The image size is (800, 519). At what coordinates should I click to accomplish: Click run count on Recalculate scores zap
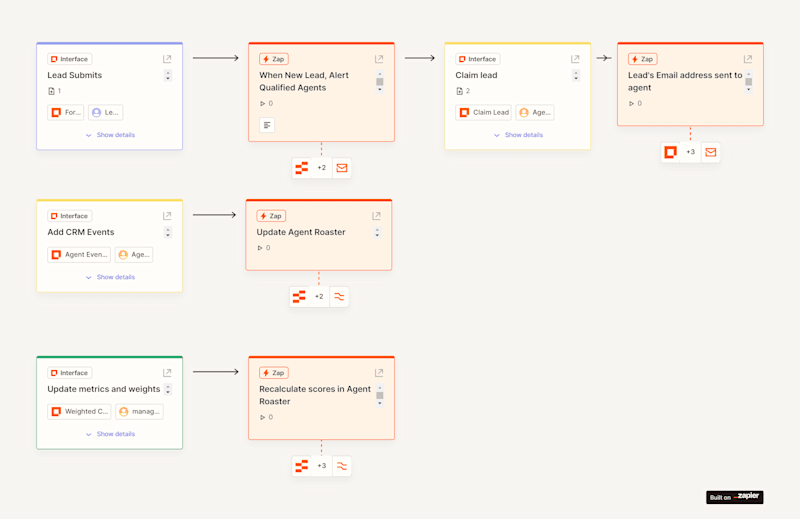coord(266,417)
